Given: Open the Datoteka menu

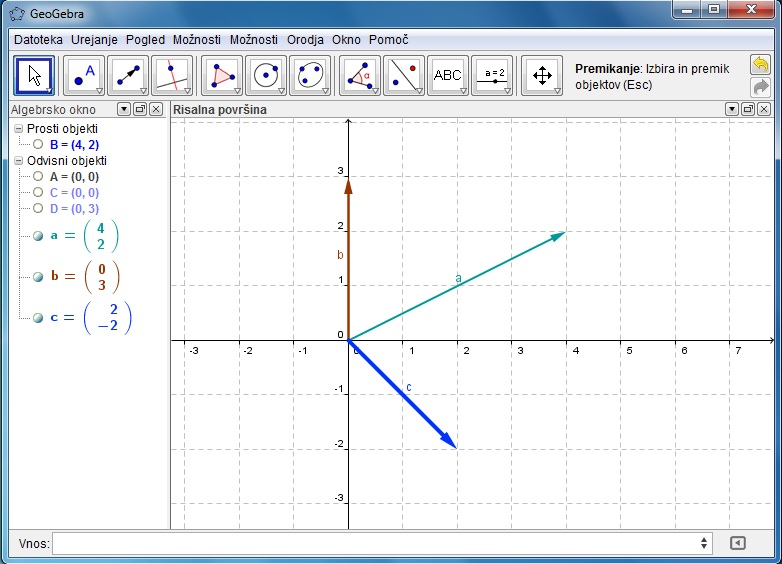Looking at the screenshot, I should point(38,40).
